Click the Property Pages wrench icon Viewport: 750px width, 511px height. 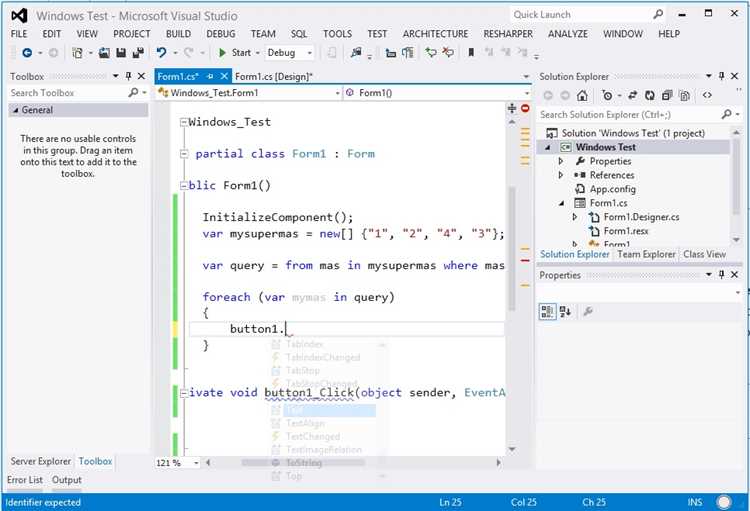[x=588, y=311]
